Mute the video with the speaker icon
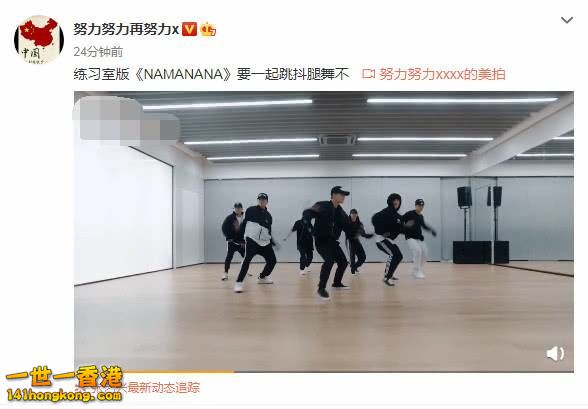Image resolution: width=588 pixels, height=409 pixels. [x=555, y=353]
